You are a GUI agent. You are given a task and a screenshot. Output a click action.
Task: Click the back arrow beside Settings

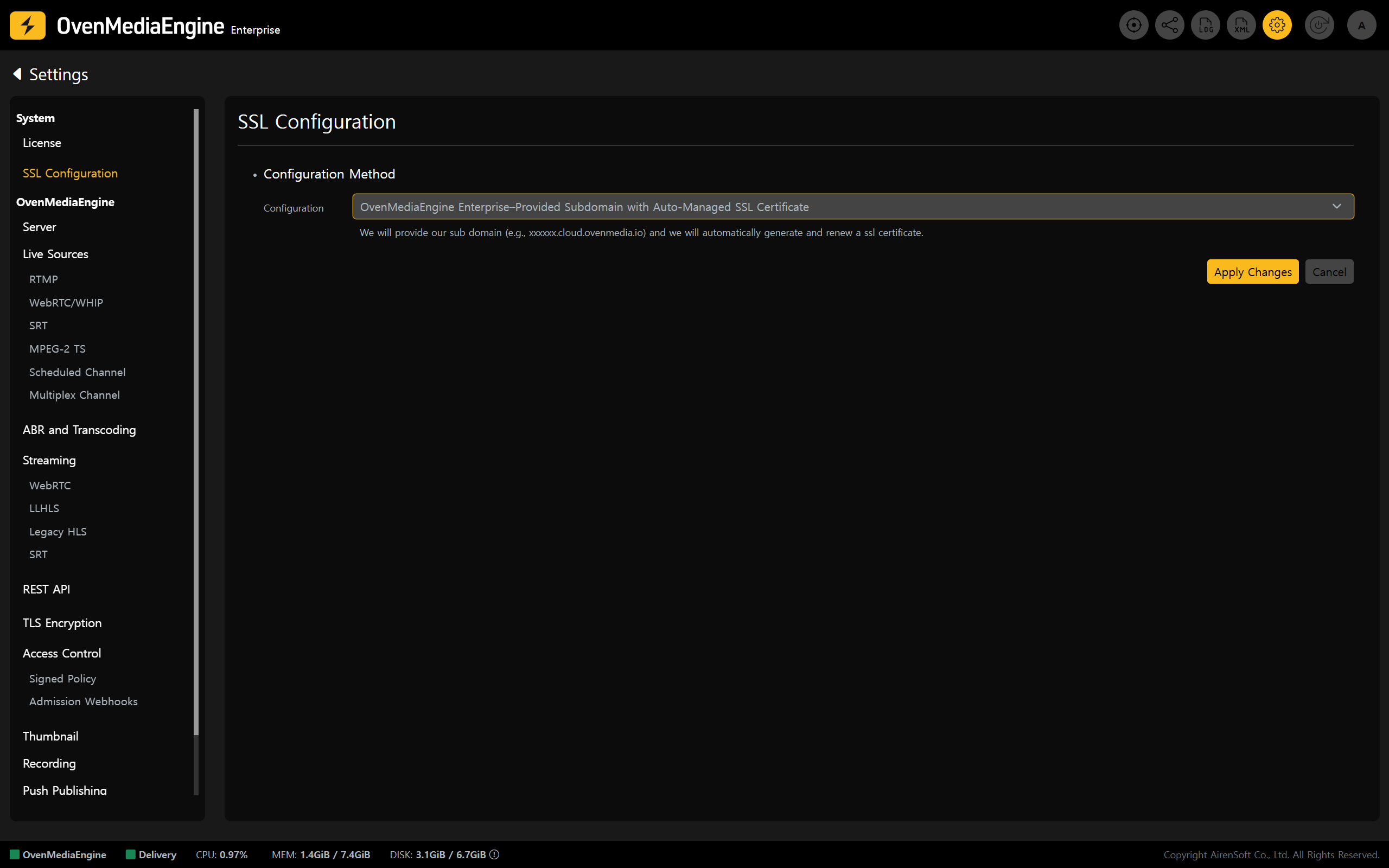[x=18, y=74]
